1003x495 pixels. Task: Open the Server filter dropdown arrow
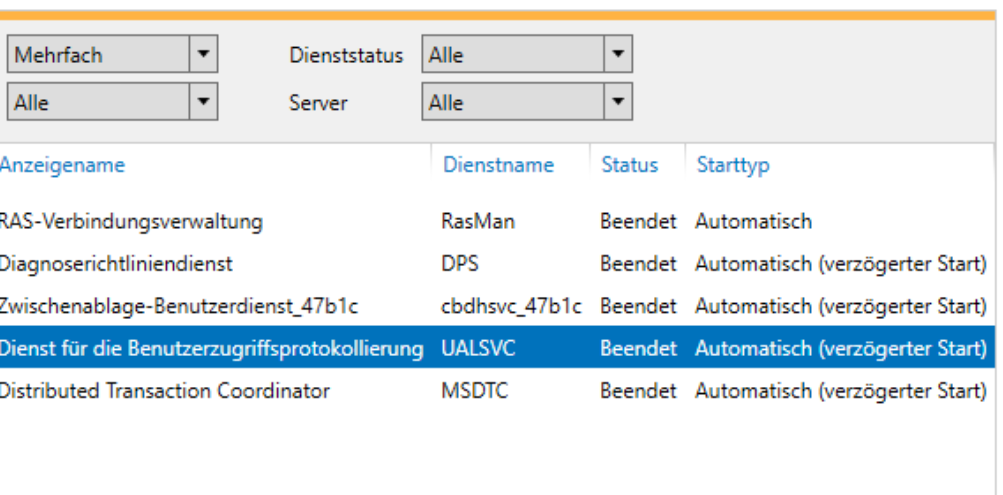[x=618, y=101]
